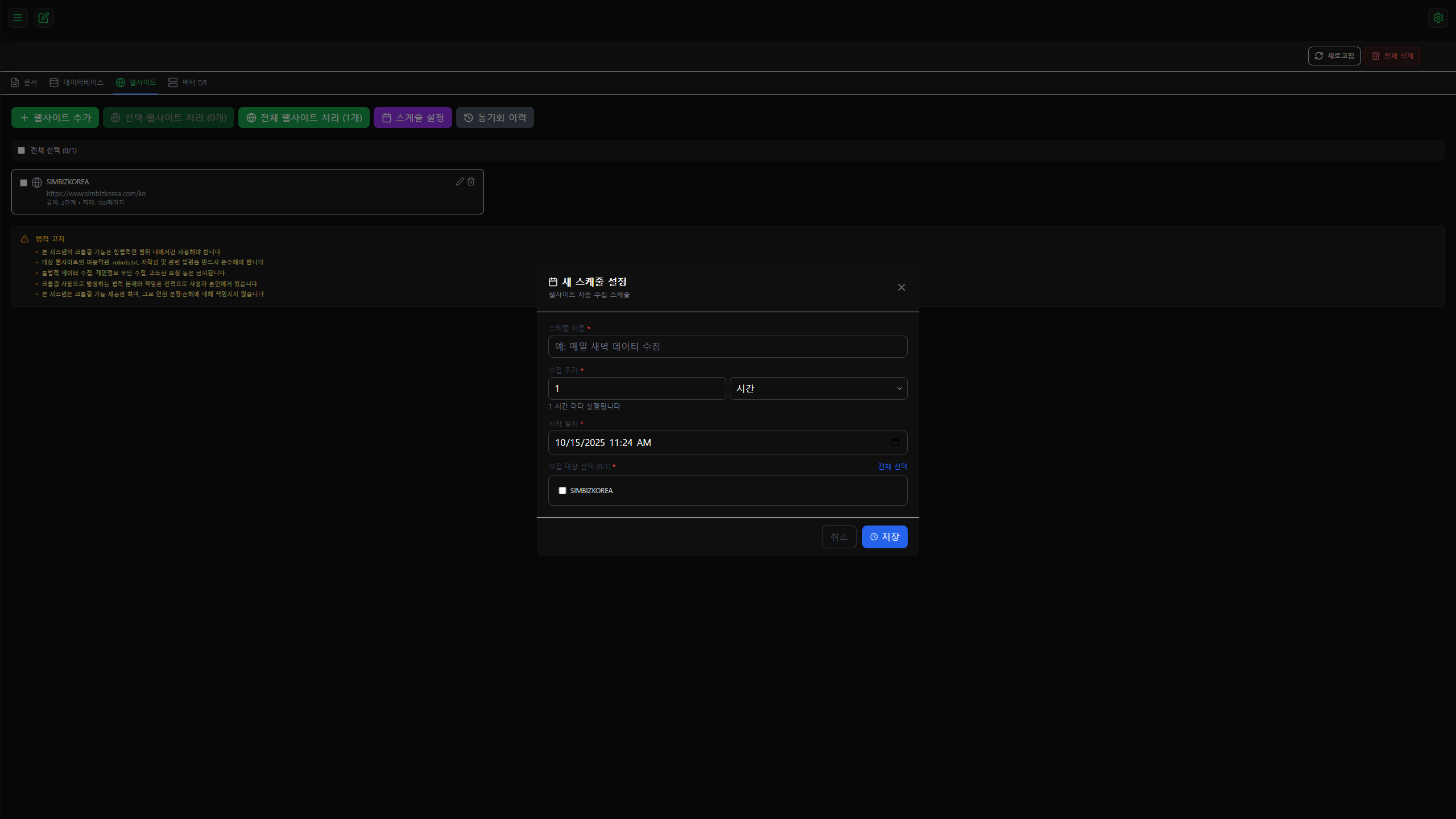Click the new note edit icon

(44, 18)
